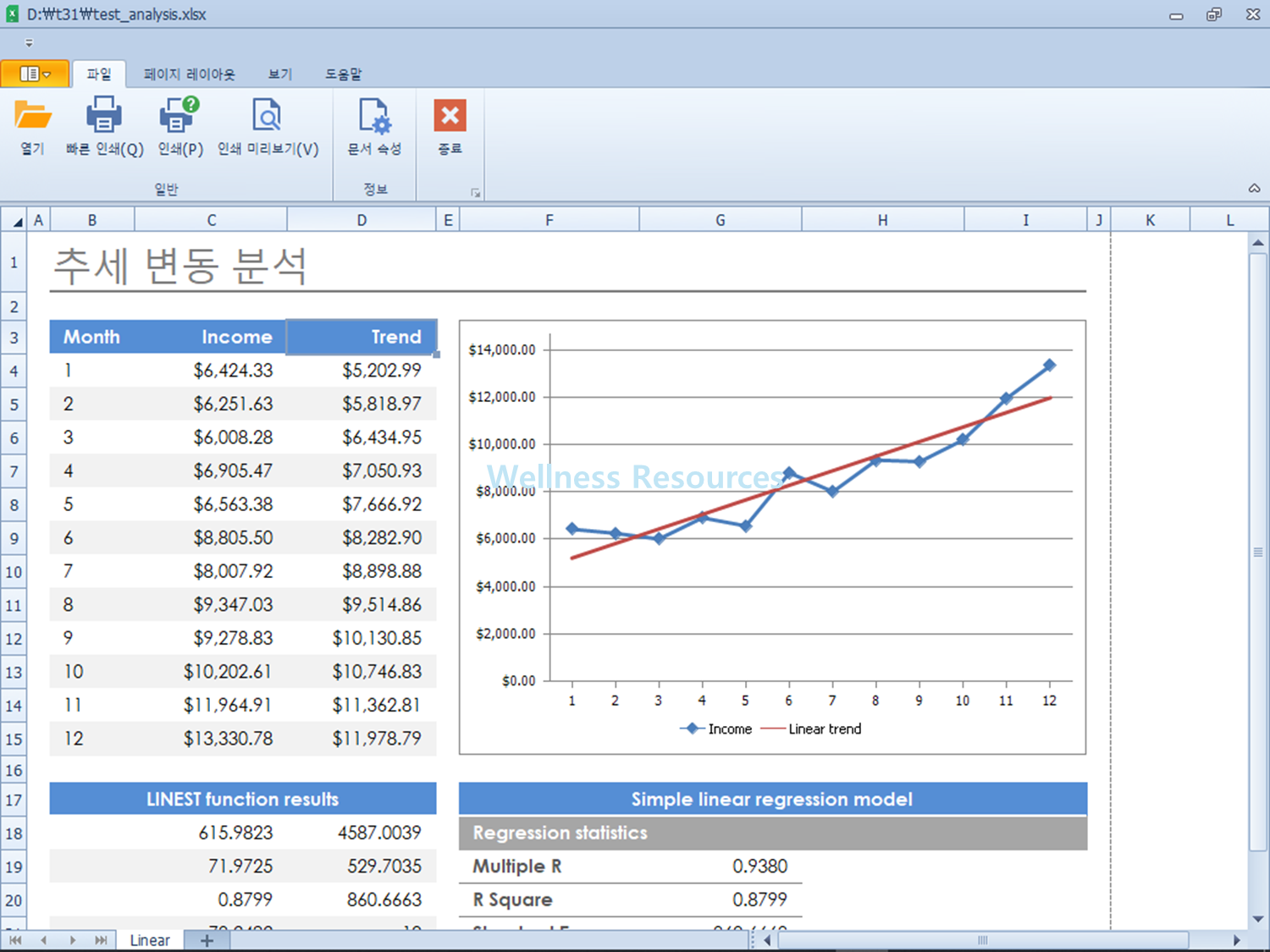Click the horizontal scrollbar left arrow
The image size is (1270, 952).
(x=767, y=940)
